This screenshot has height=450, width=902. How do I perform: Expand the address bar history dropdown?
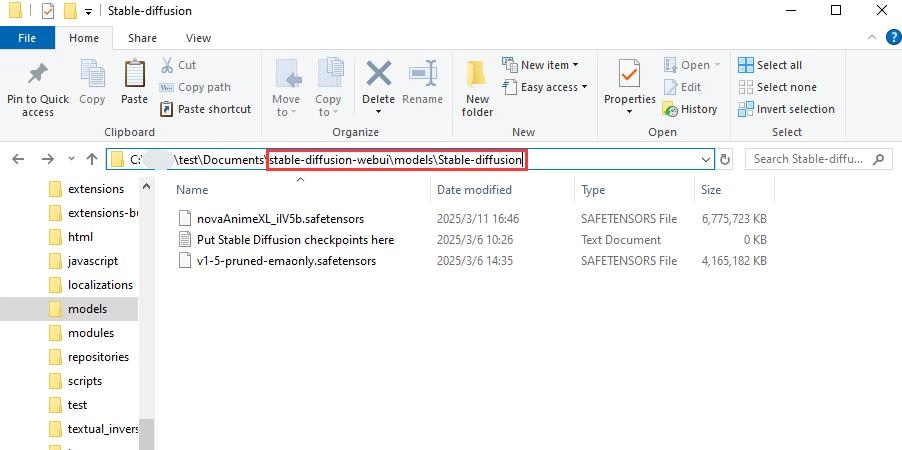tap(706, 159)
